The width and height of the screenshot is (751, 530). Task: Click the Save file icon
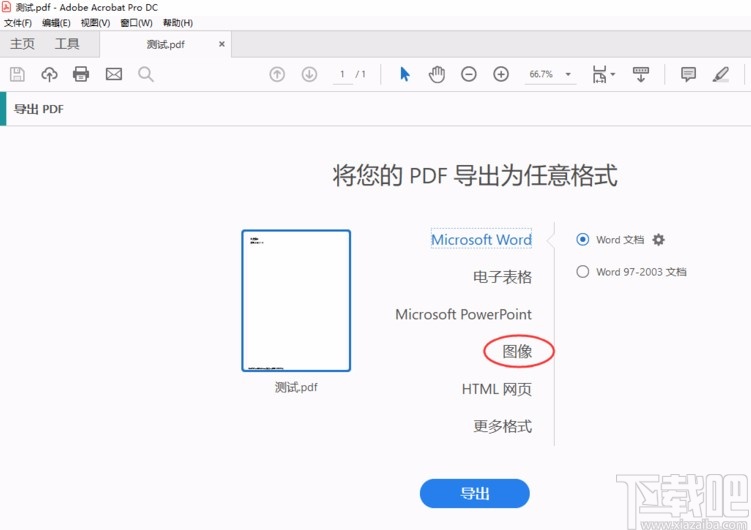tap(17, 74)
